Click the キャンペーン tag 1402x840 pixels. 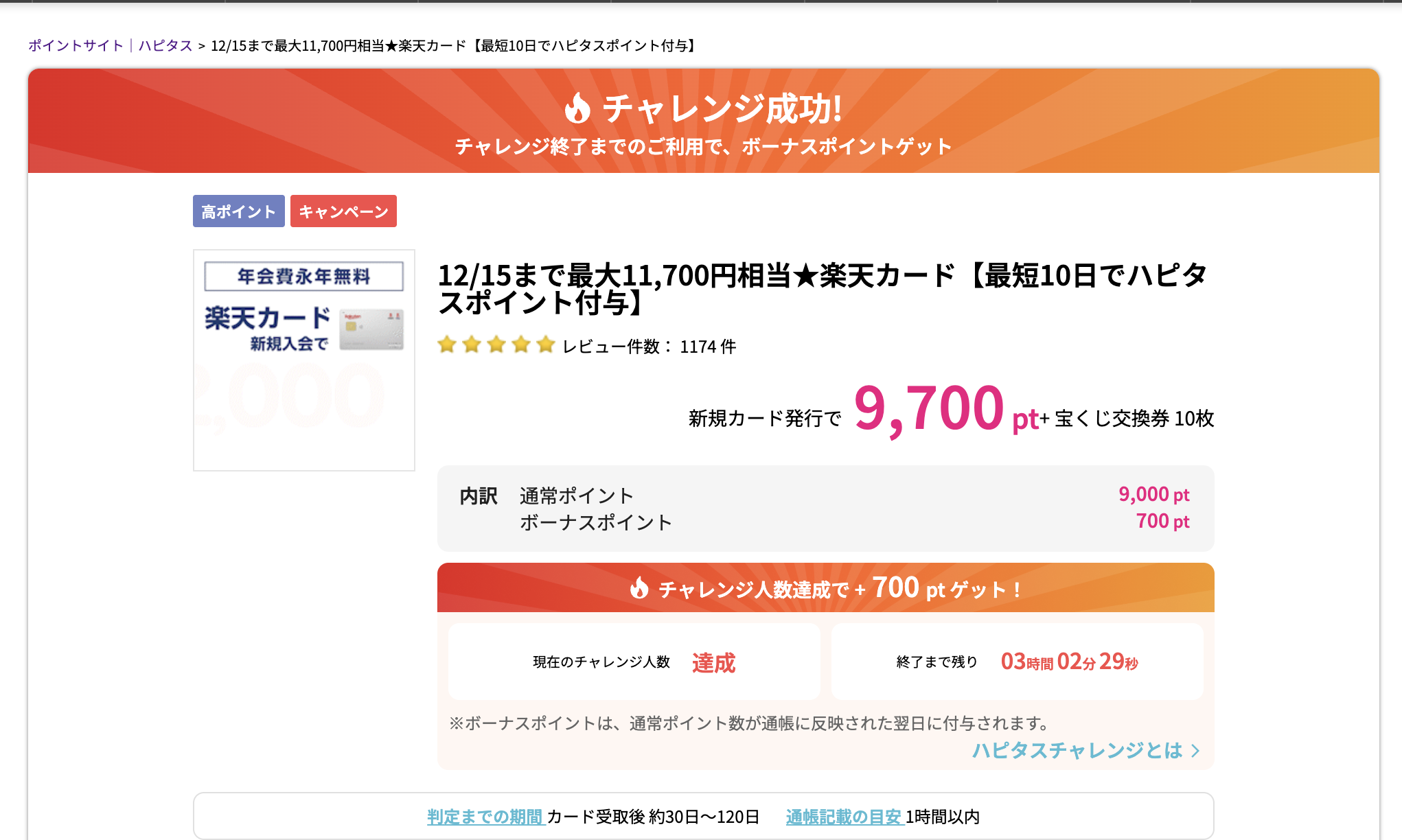tap(343, 211)
